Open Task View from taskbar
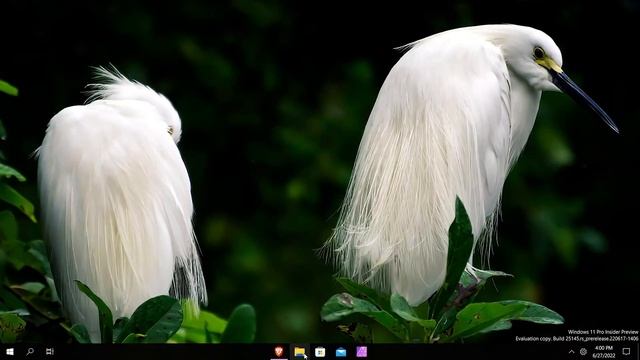640x360 pixels. tap(50, 351)
